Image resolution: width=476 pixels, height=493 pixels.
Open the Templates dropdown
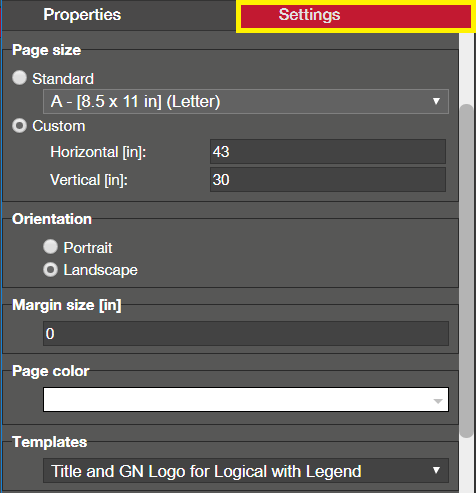pyautogui.click(x=246, y=471)
